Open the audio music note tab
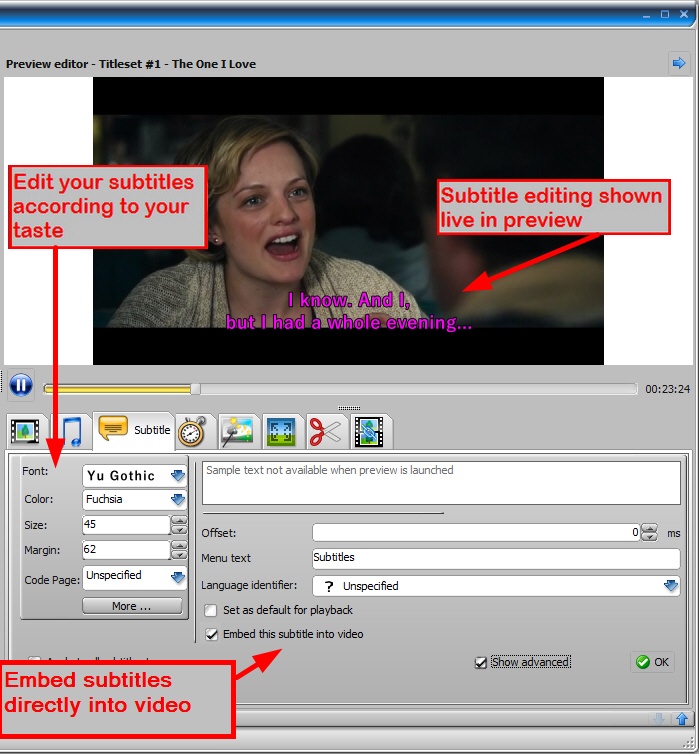The width and height of the screenshot is (699, 754). click(x=72, y=431)
